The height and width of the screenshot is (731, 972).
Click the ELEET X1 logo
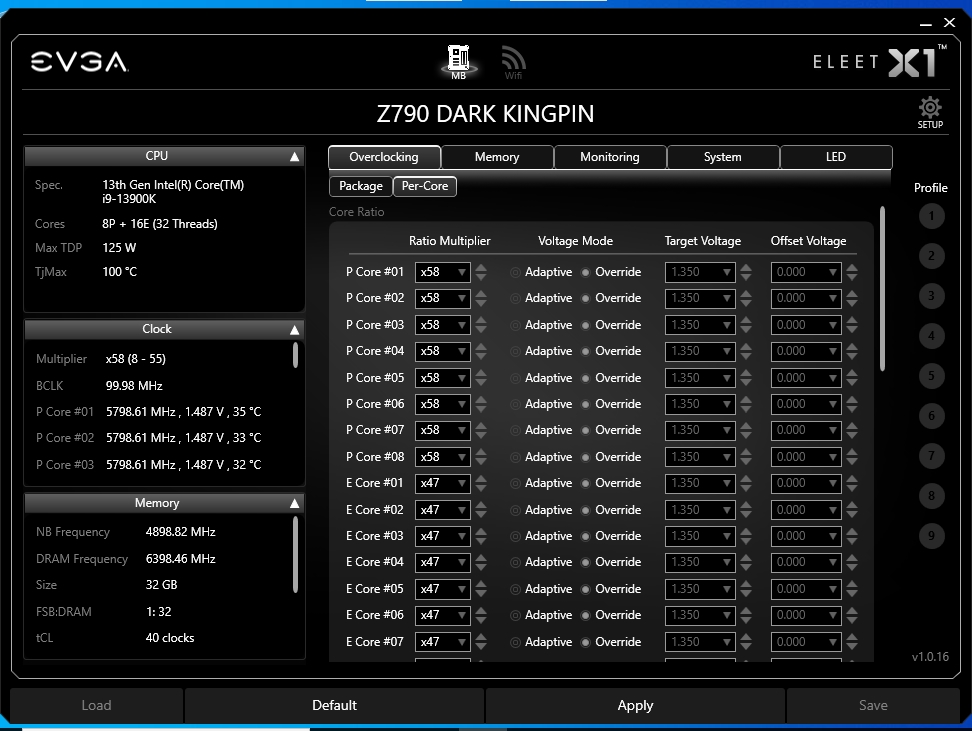pyautogui.click(x=880, y=61)
